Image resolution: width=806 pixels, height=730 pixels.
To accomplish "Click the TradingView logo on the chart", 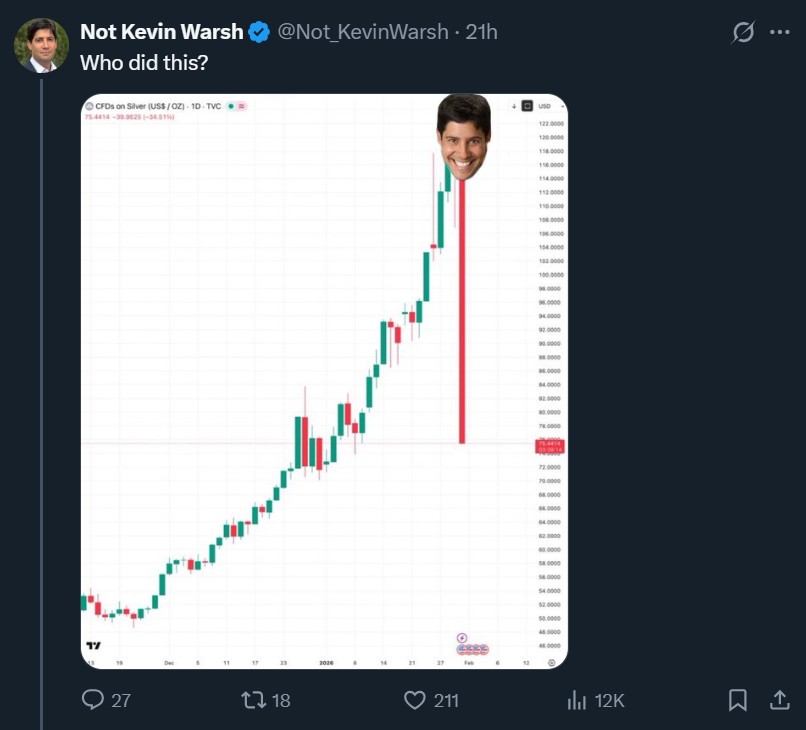I will point(93,646).
